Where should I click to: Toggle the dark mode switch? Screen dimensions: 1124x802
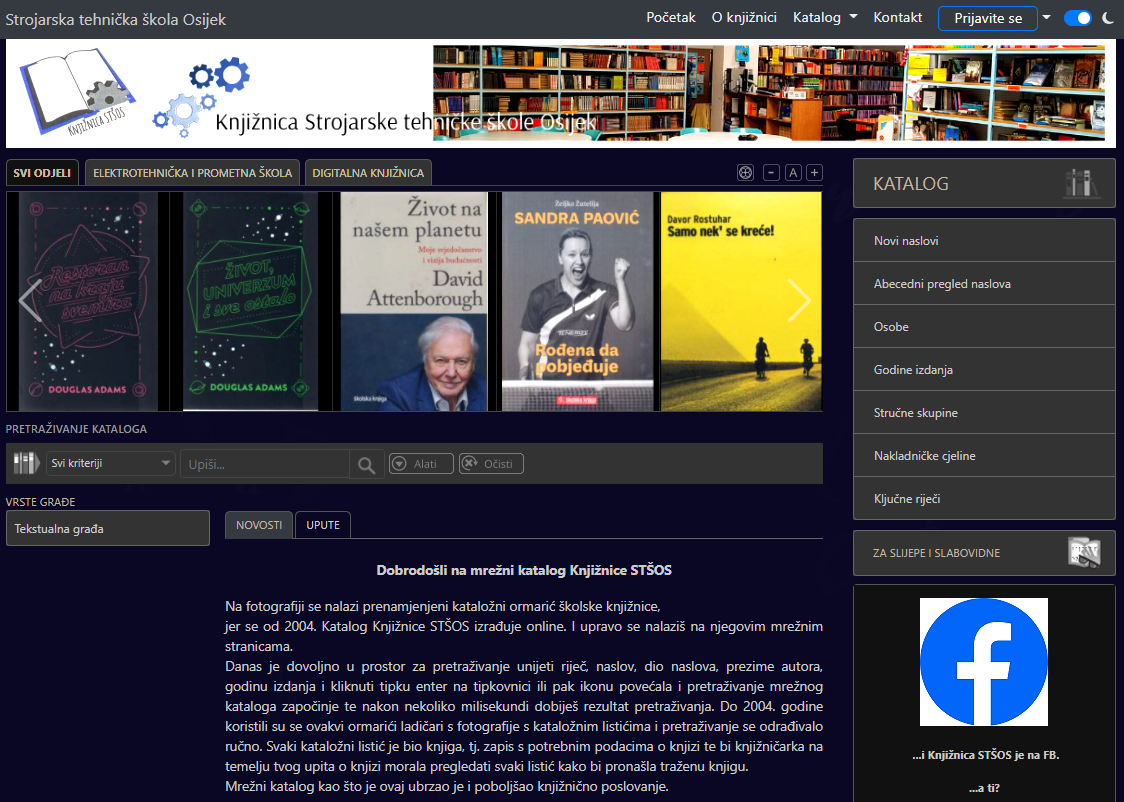point(1077,18)
